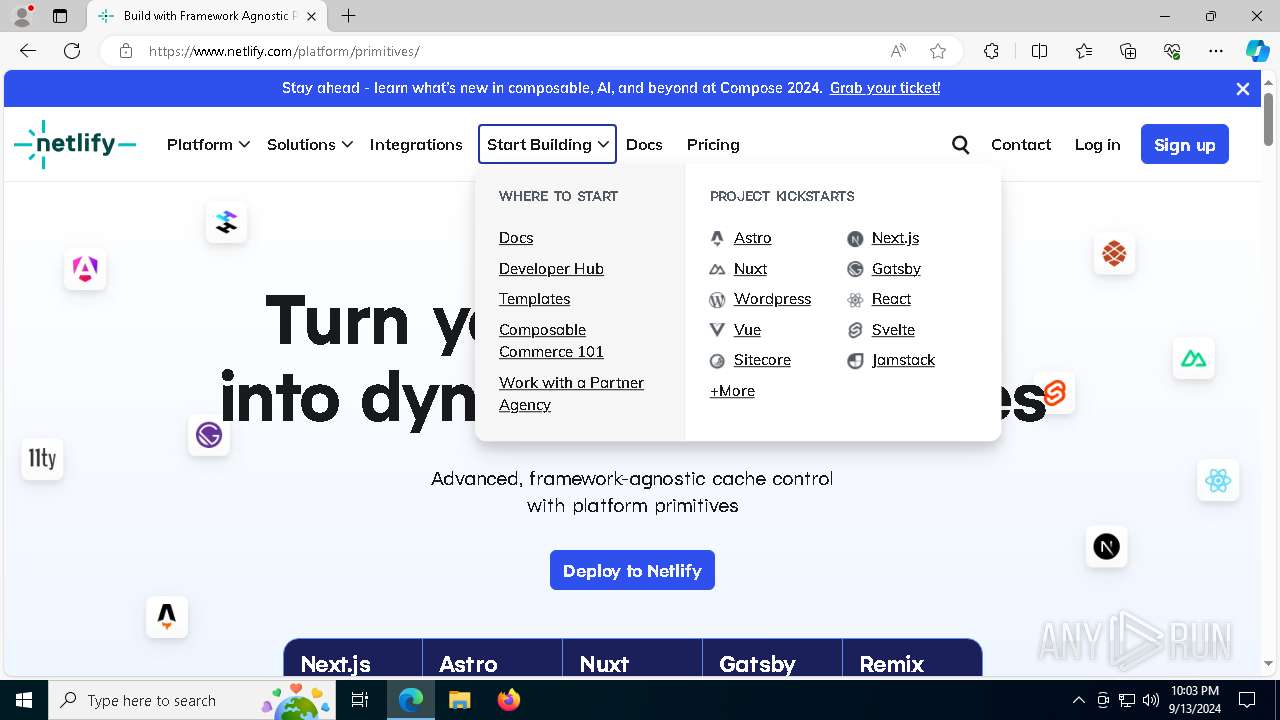Click Grab your ticket banner link
1280x720 pixels.
click(885, 88)
